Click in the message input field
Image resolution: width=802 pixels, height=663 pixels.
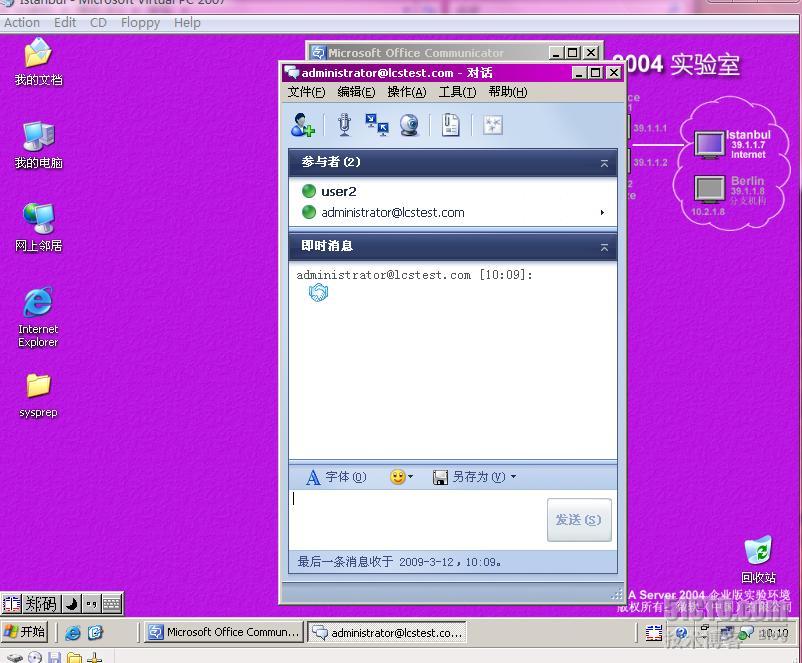pyautogui.click(x=417, y=520)
